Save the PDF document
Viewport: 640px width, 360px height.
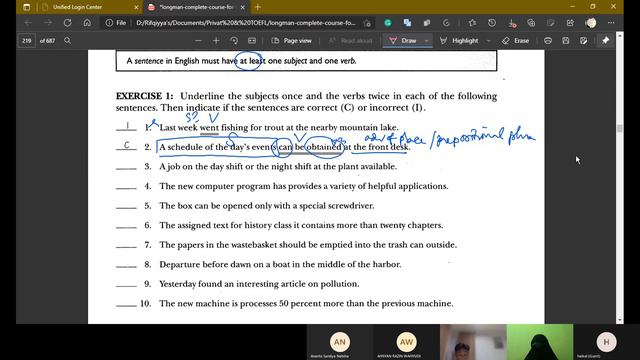click(x=566, y=40)
